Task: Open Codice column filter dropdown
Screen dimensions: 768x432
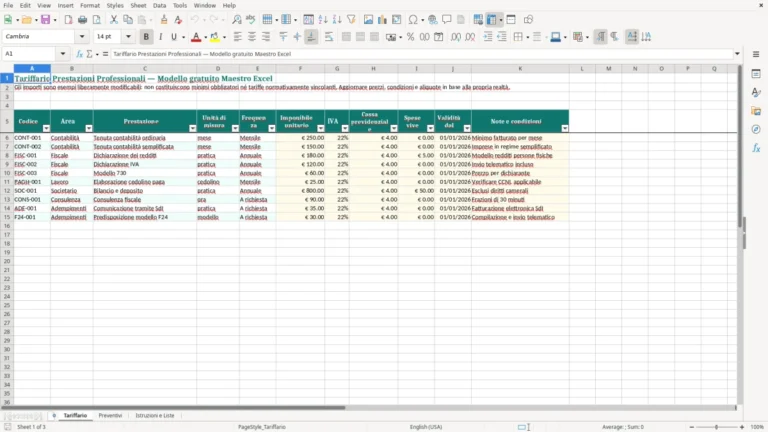Action: click(46, 128)
